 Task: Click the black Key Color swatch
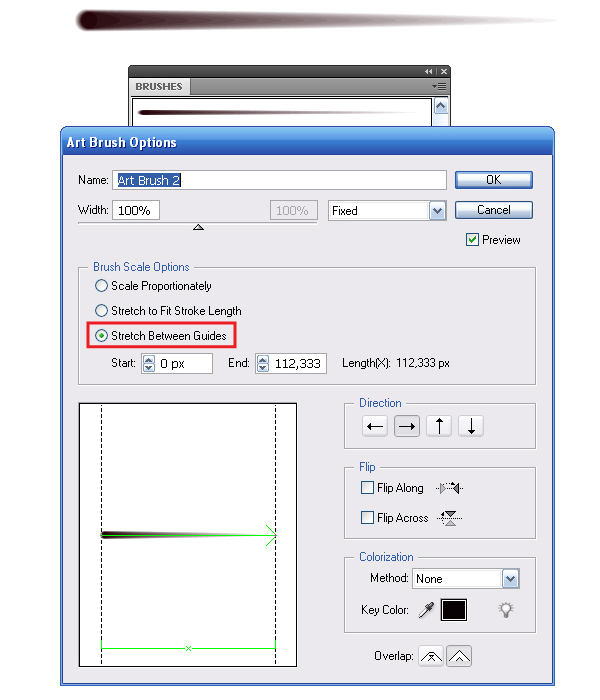454,610
